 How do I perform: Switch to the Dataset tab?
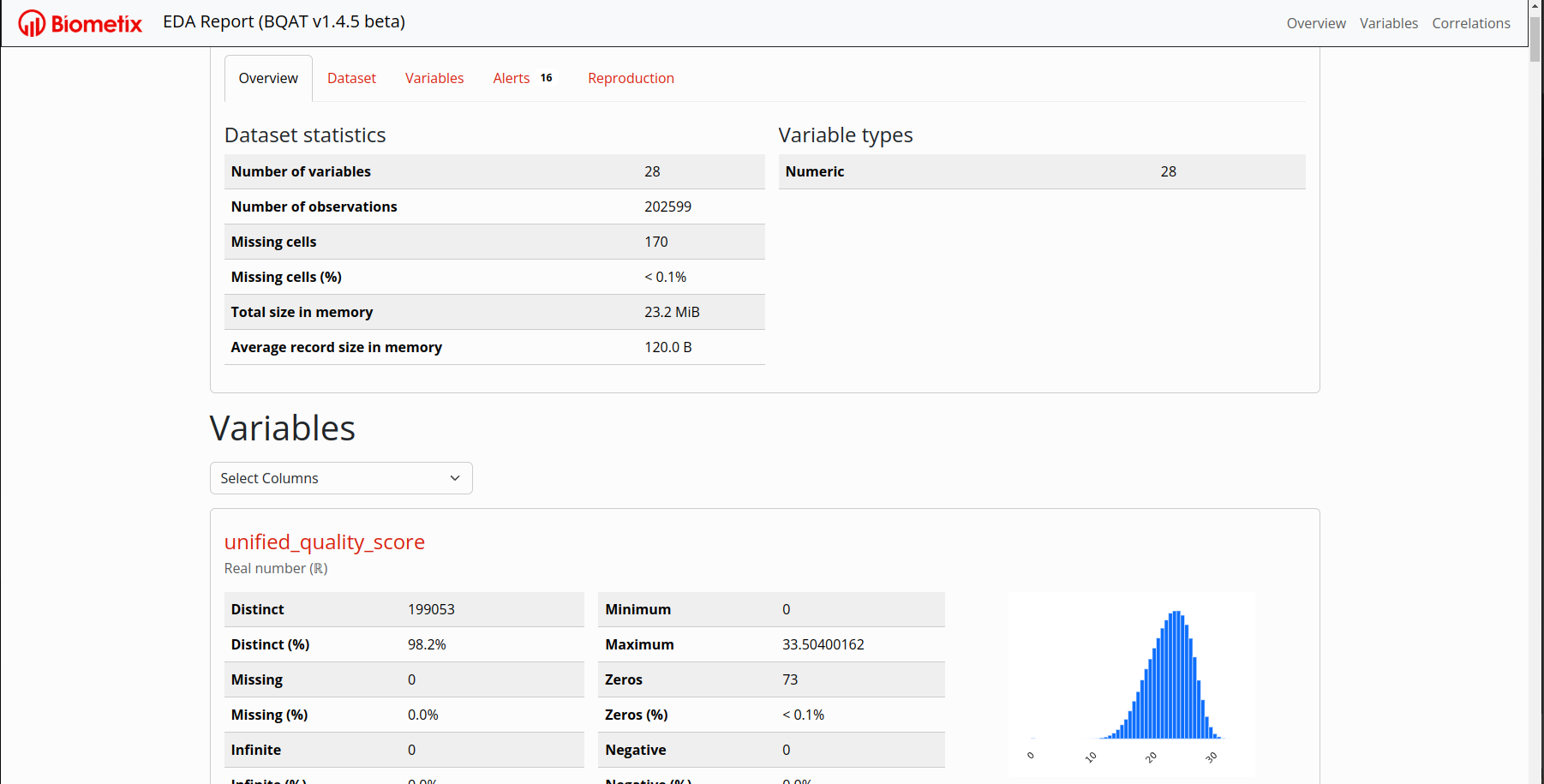pyautogui.click(x=351, y=78)
